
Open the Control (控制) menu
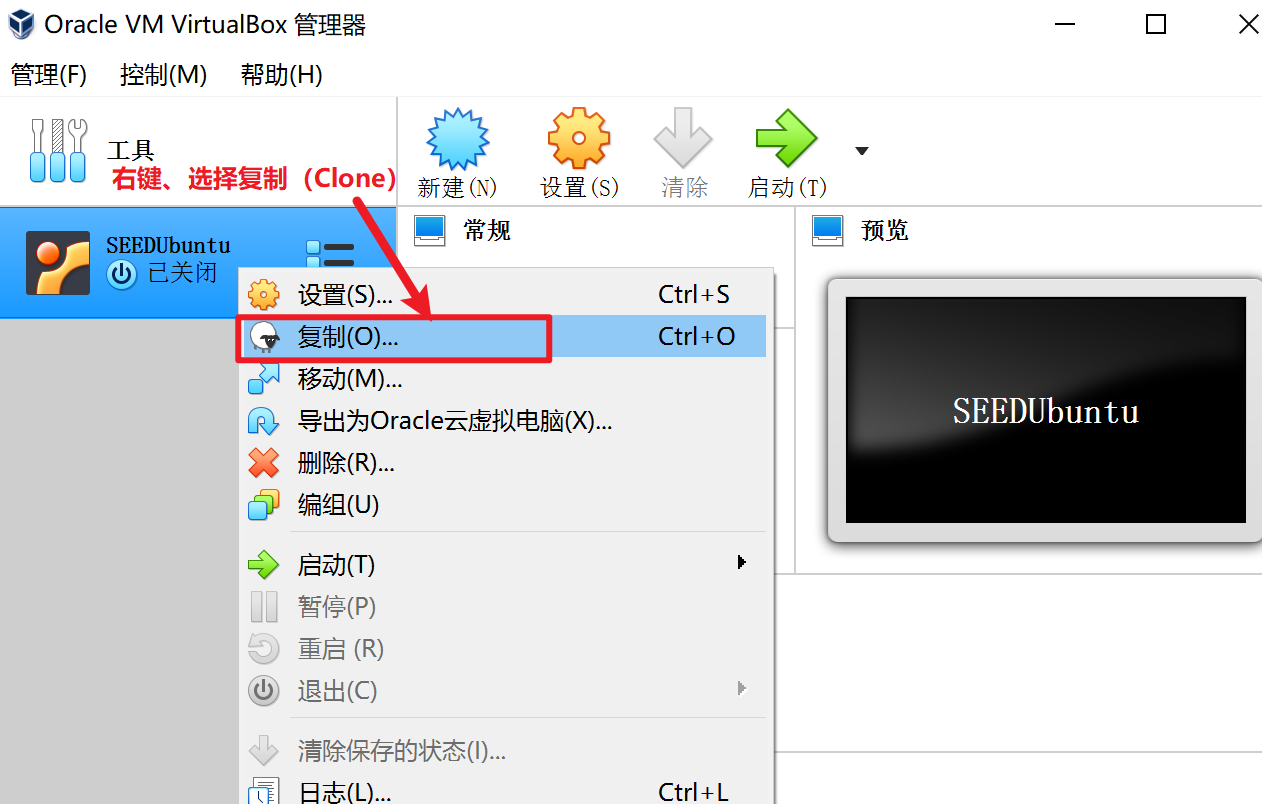tap(163, 75)
